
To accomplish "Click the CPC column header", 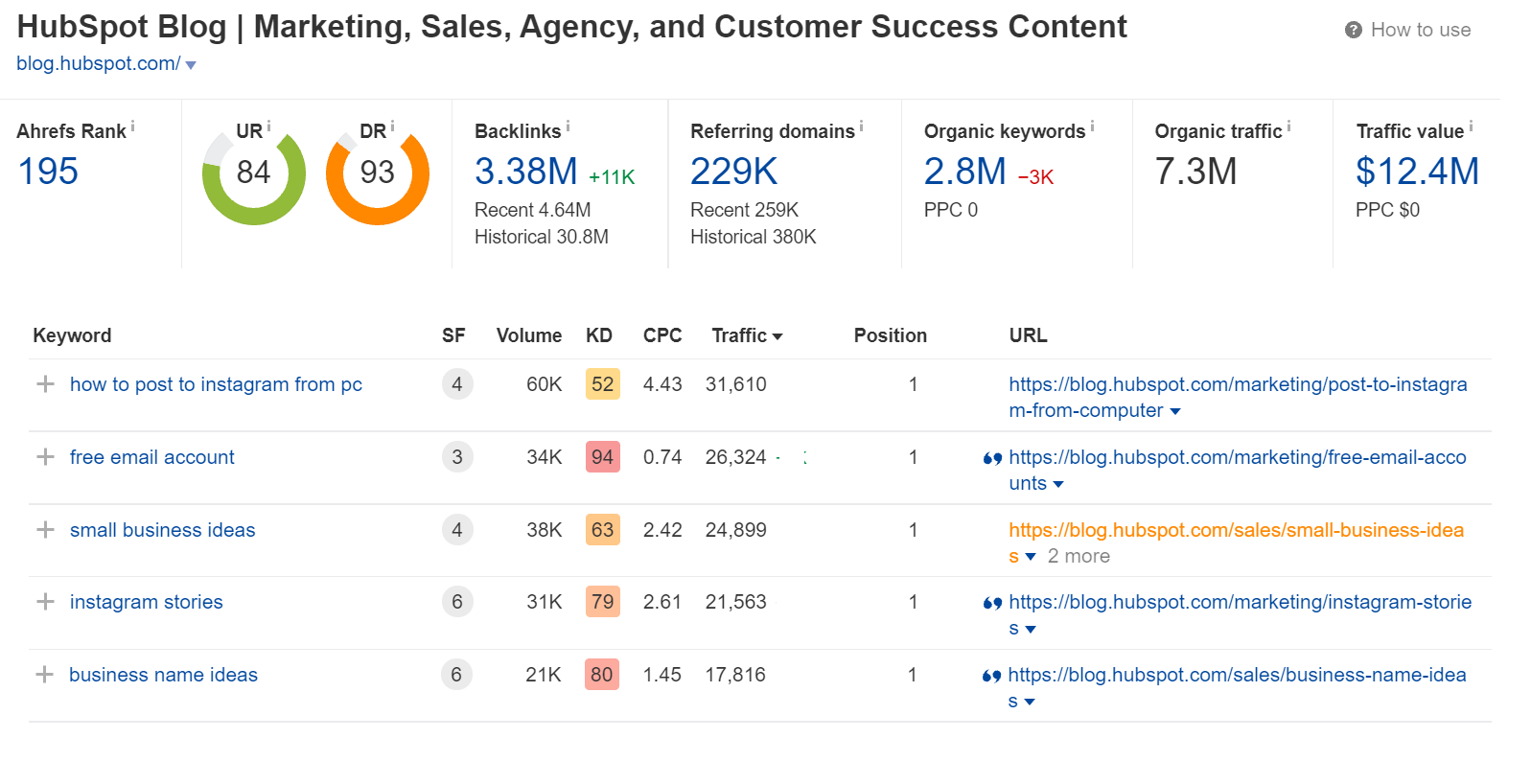I will pyautogui.click(x=662, y=335).
